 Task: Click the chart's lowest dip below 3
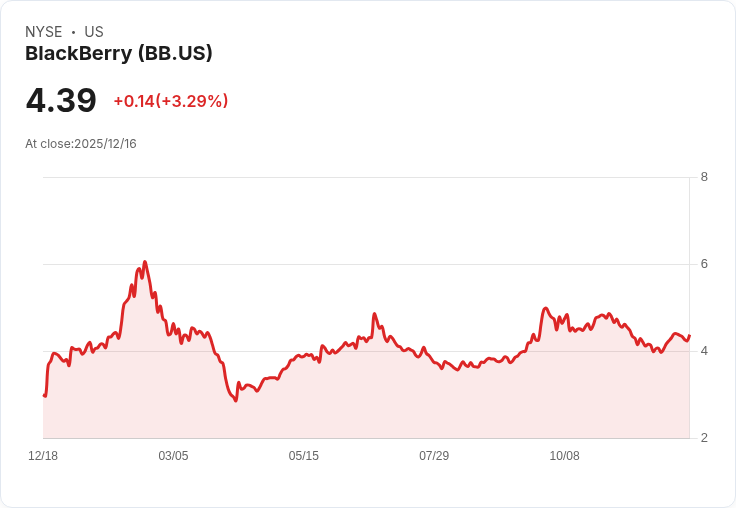(236, 400)
